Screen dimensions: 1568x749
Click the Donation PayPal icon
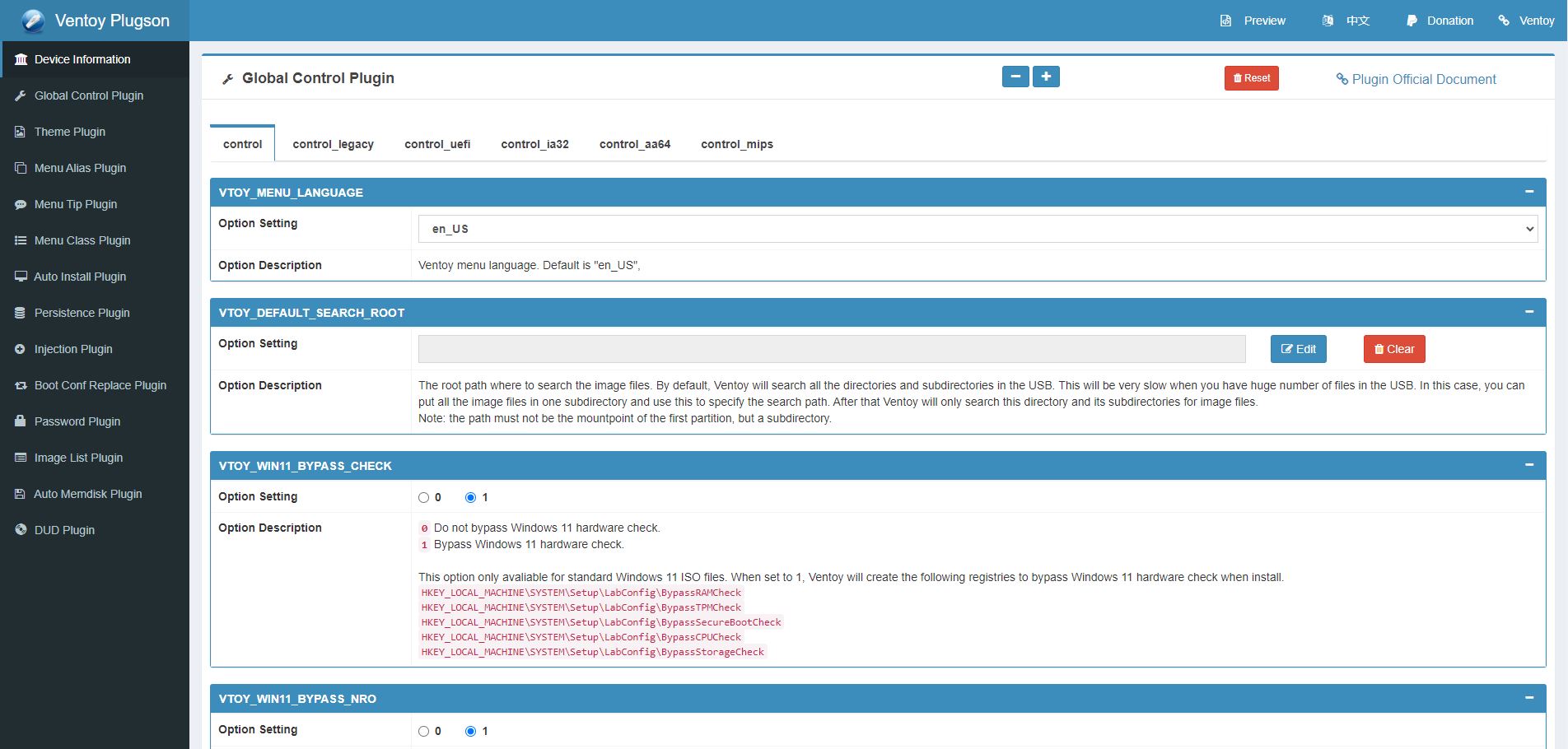[x=1412, y=21]
